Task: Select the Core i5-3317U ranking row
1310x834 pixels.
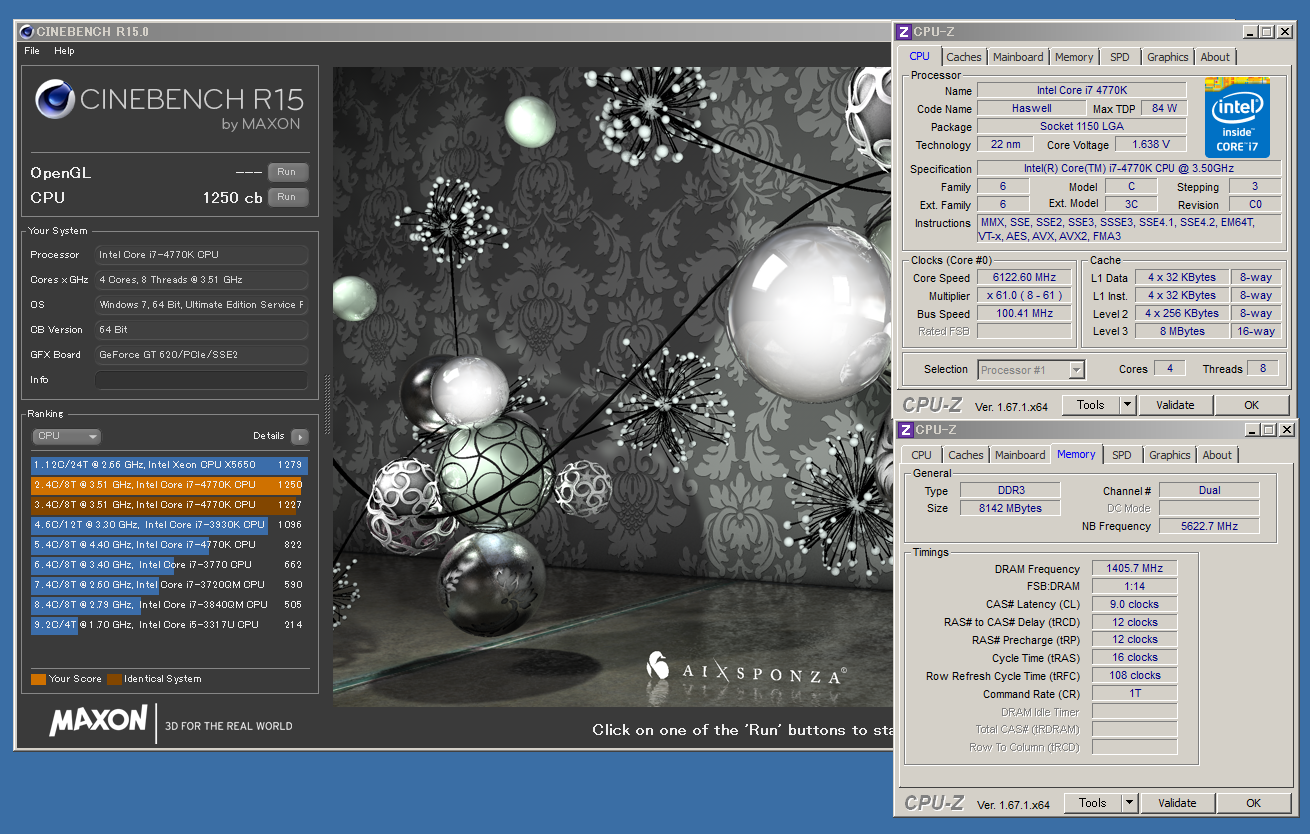Action: click(169, 625)
